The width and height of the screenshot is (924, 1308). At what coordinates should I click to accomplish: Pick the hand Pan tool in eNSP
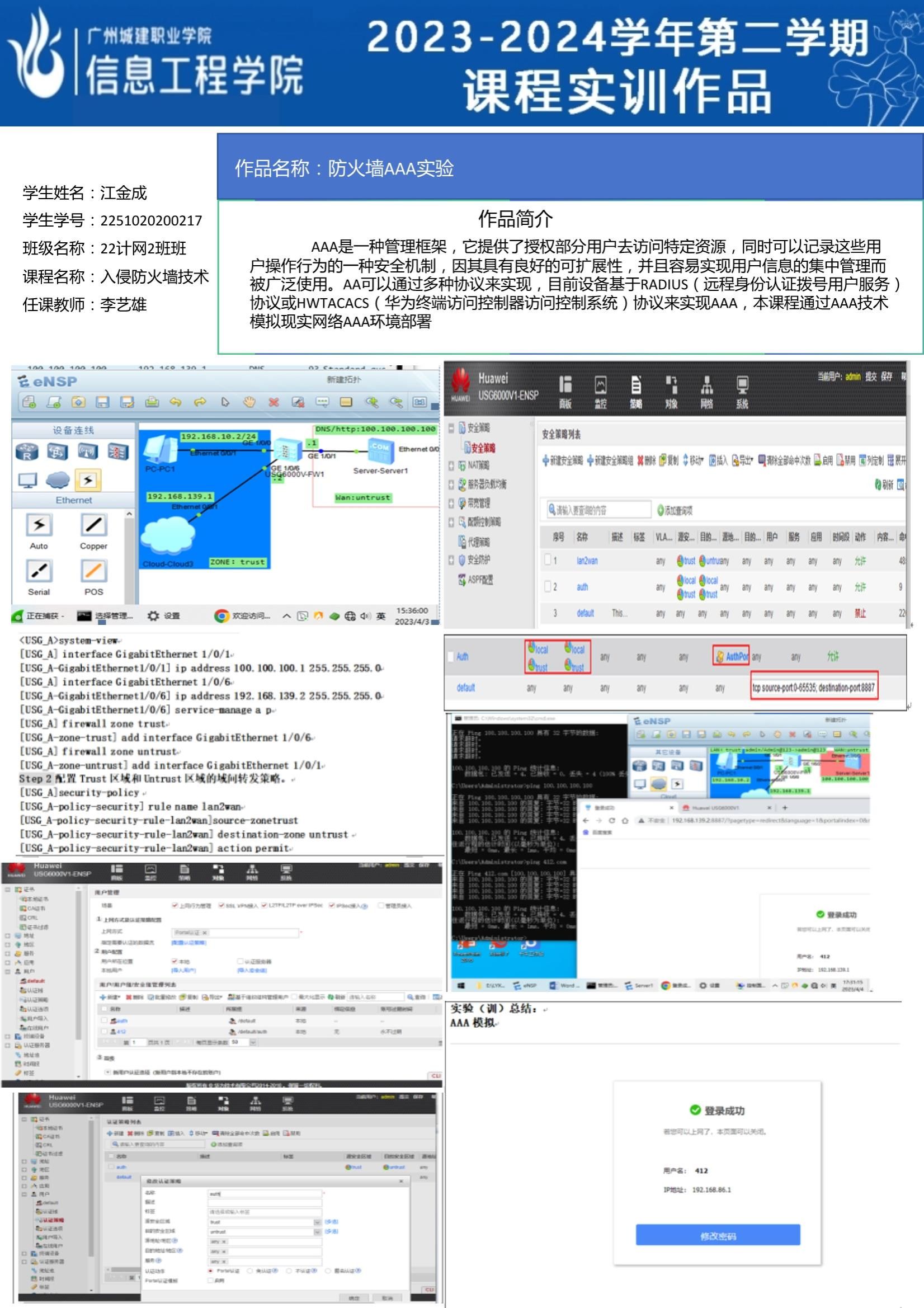[x=249, y=402]
